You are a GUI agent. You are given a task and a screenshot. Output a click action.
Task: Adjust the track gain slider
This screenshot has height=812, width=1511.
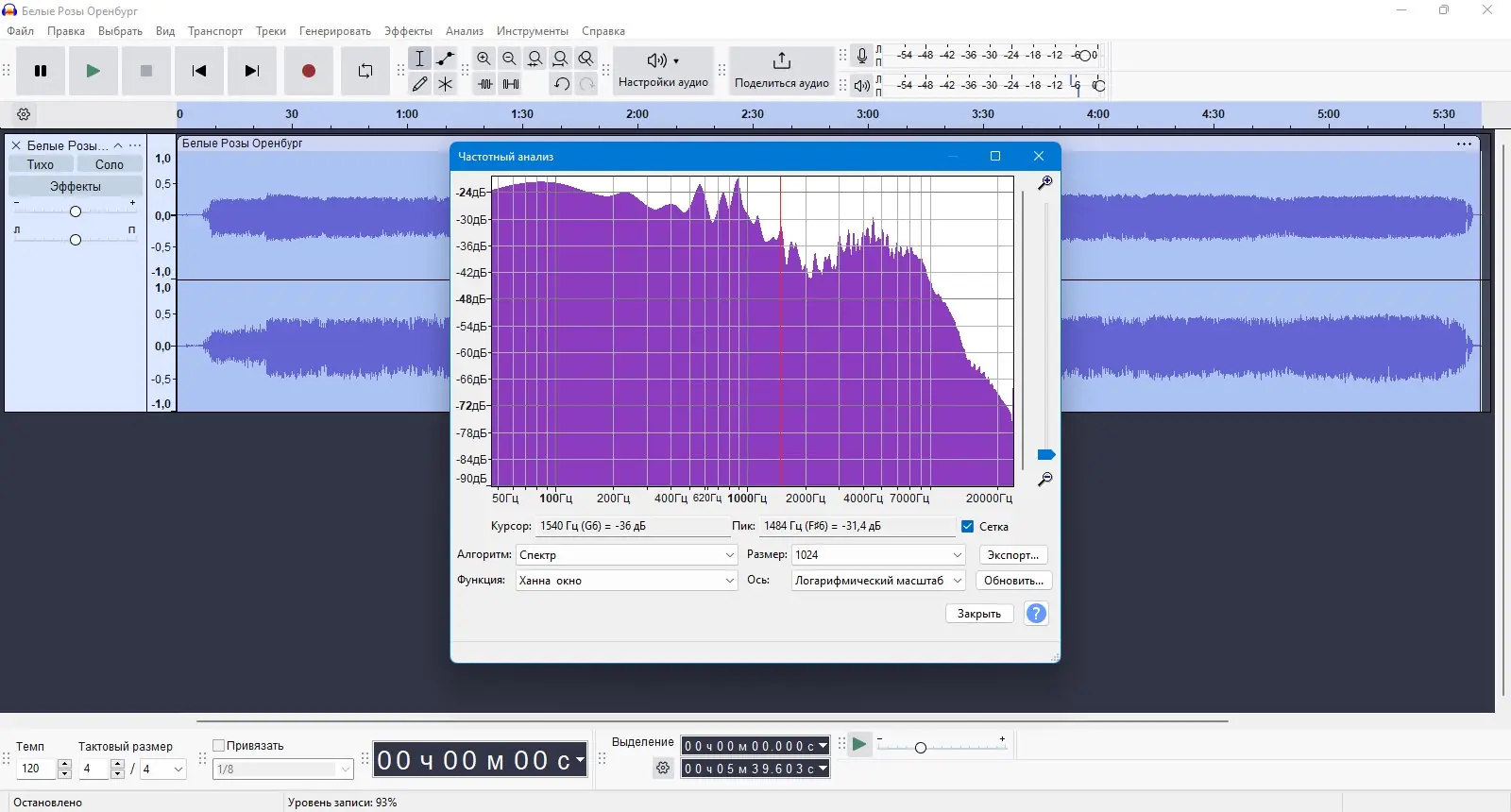pyautogui.click(x=76, y=211)
